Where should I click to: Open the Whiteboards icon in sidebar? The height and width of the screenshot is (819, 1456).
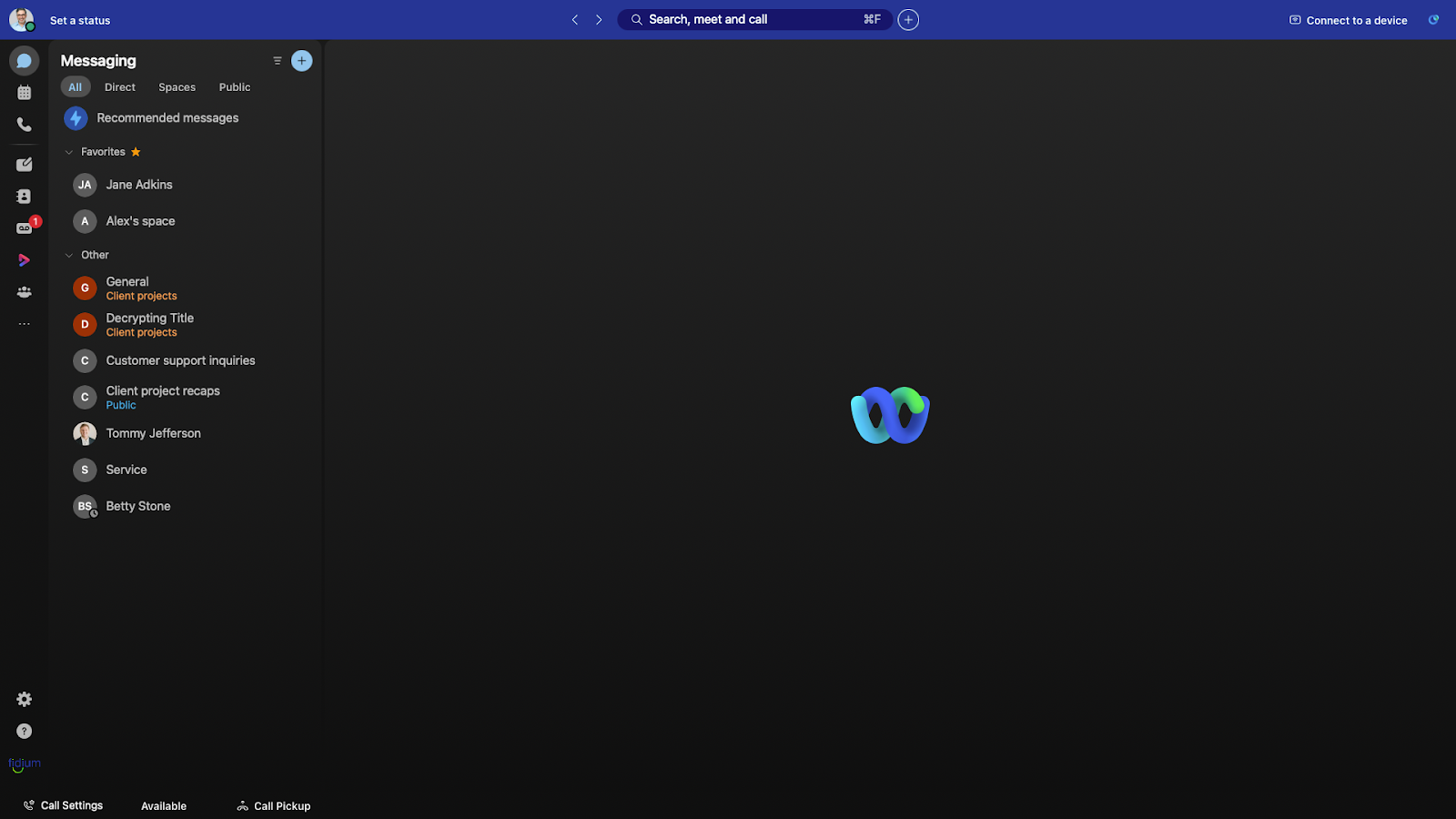point(25,165)
